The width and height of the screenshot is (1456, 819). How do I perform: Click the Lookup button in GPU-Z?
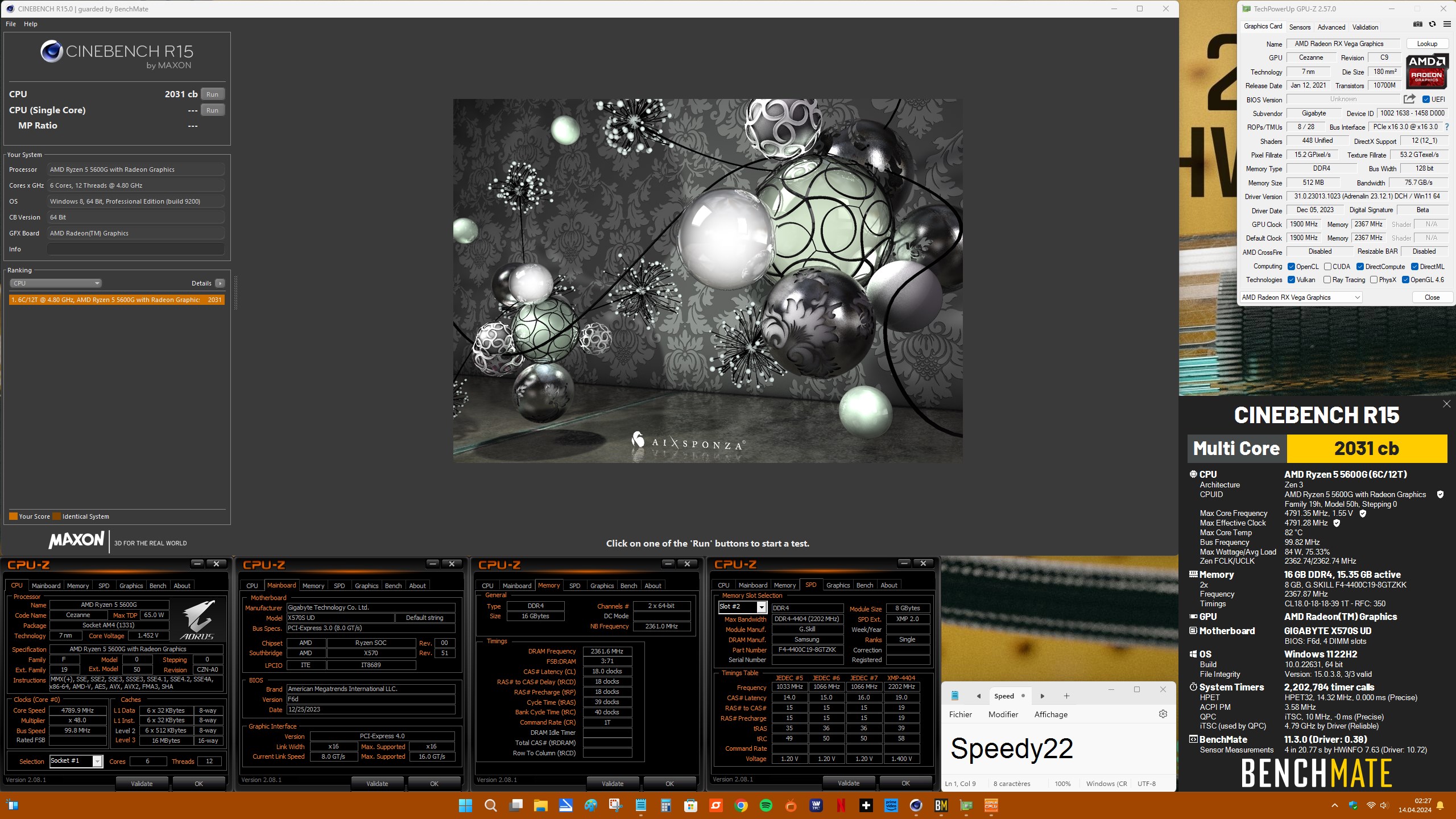(x=1427, y=44)
